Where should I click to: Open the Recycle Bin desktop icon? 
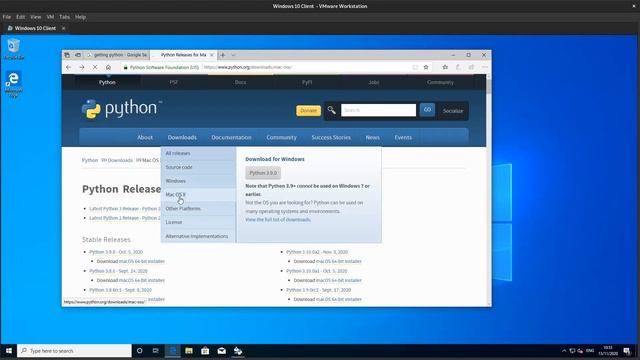(13, 49)
